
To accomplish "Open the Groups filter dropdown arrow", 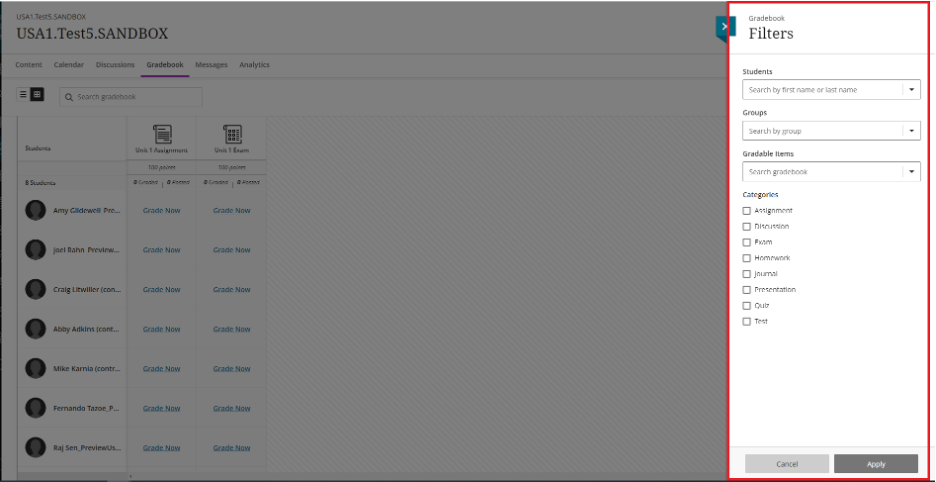I will [912, 131].
